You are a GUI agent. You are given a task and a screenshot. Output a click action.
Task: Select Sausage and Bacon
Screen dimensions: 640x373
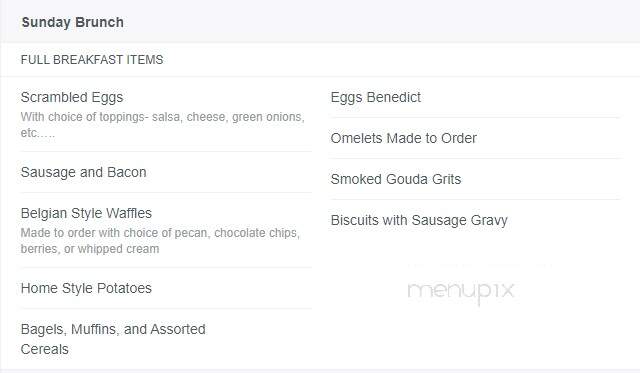pos(84,172)
